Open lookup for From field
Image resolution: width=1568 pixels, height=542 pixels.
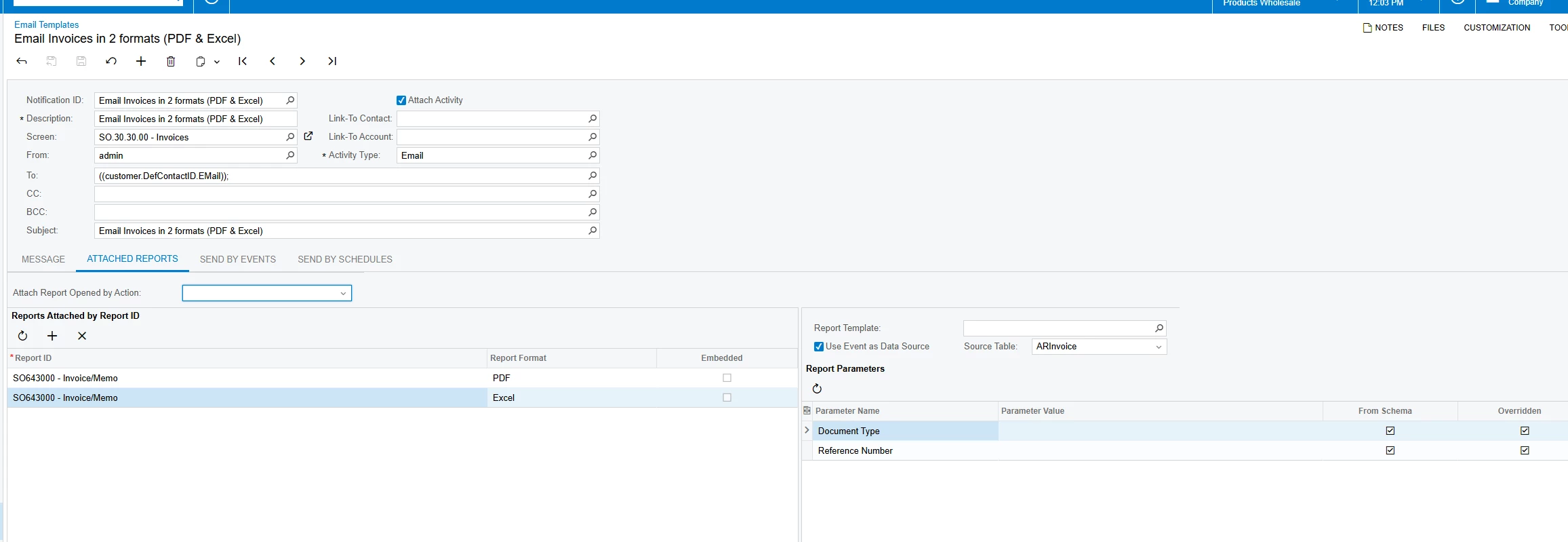pyautogui.click(x=290, y=155)
